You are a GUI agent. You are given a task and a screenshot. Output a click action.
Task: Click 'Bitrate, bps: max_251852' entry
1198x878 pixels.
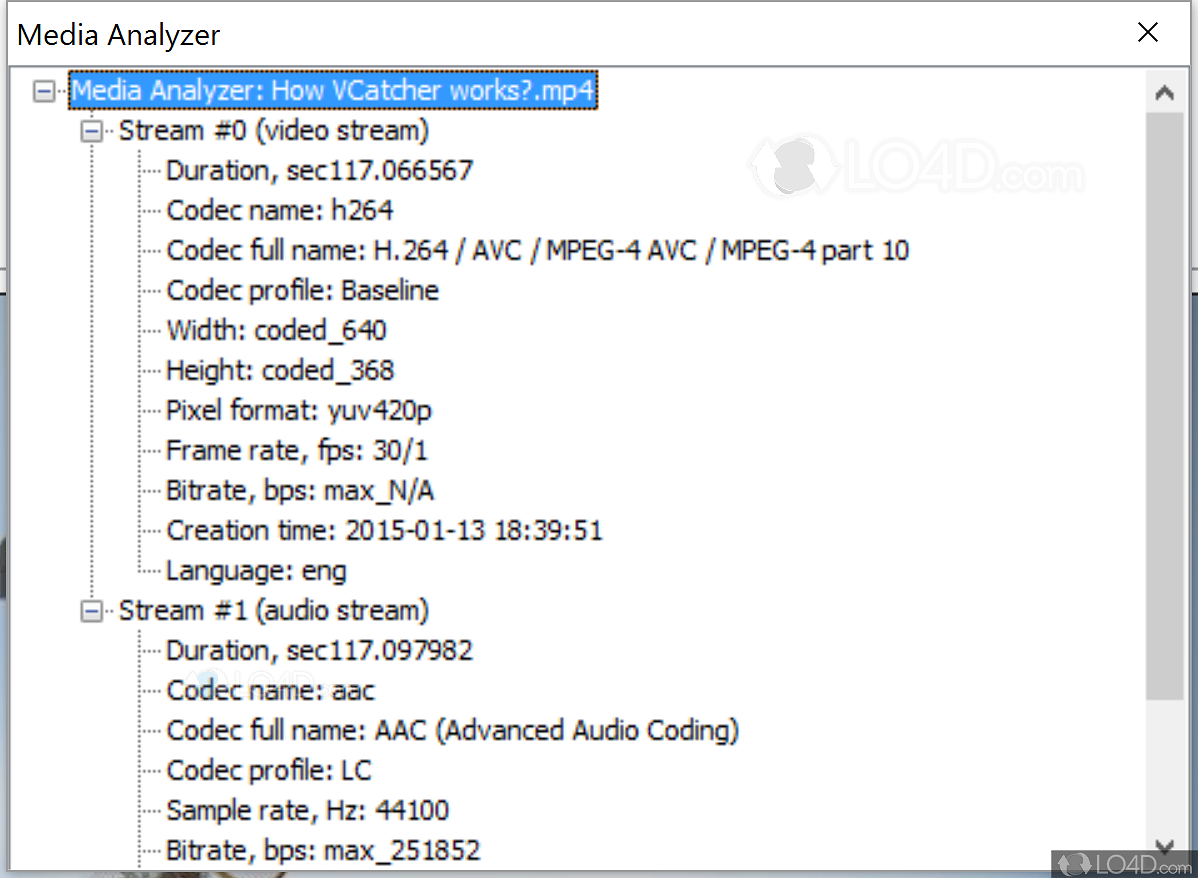click(x=322, y=850)
